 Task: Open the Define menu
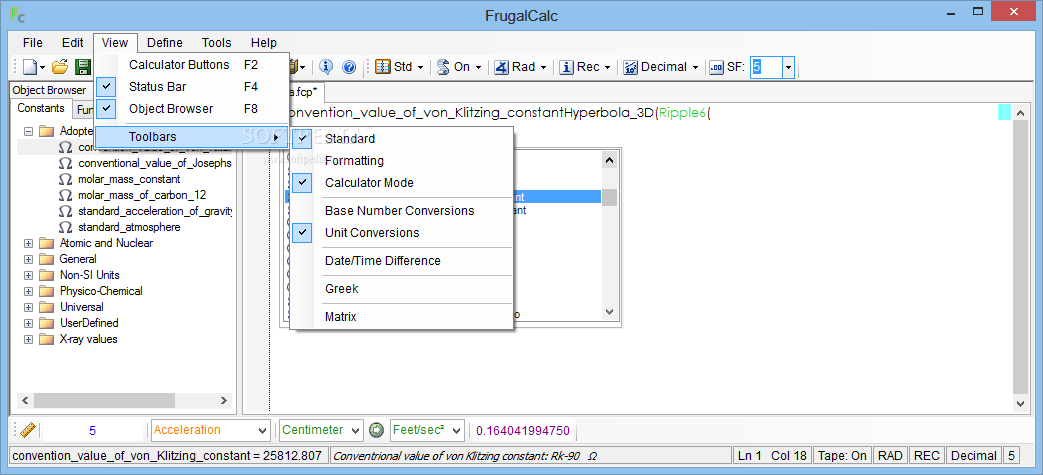[164, 43]
